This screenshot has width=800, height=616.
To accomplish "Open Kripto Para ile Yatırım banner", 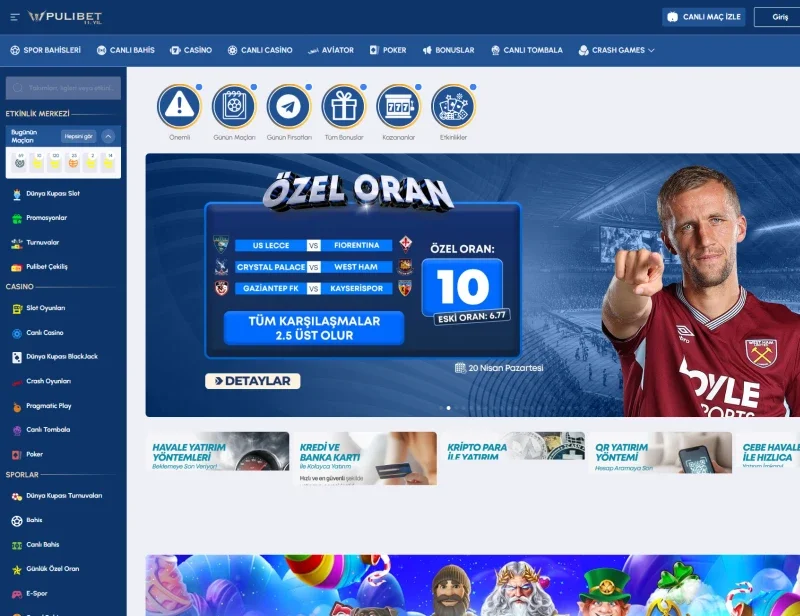I will [x=513, y=446].
